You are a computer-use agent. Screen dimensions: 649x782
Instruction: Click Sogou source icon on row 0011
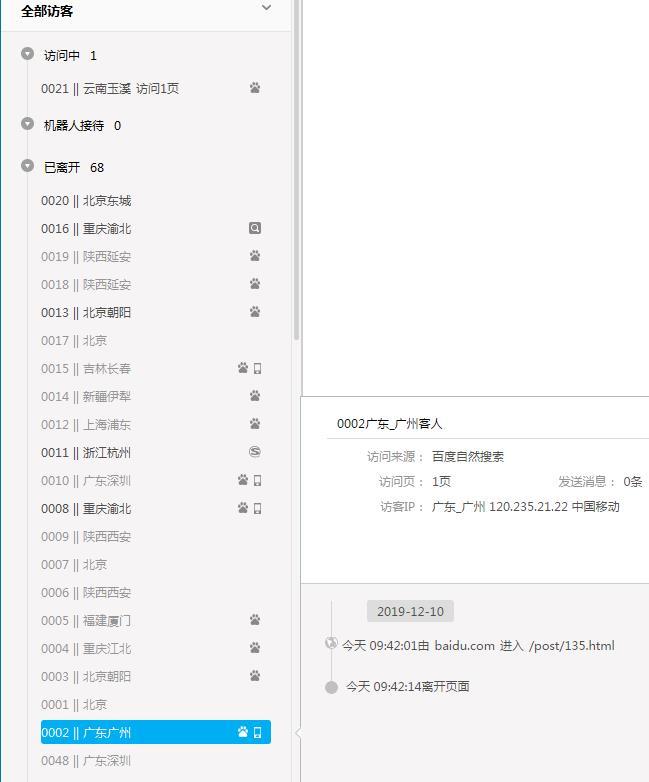(255, 452)
